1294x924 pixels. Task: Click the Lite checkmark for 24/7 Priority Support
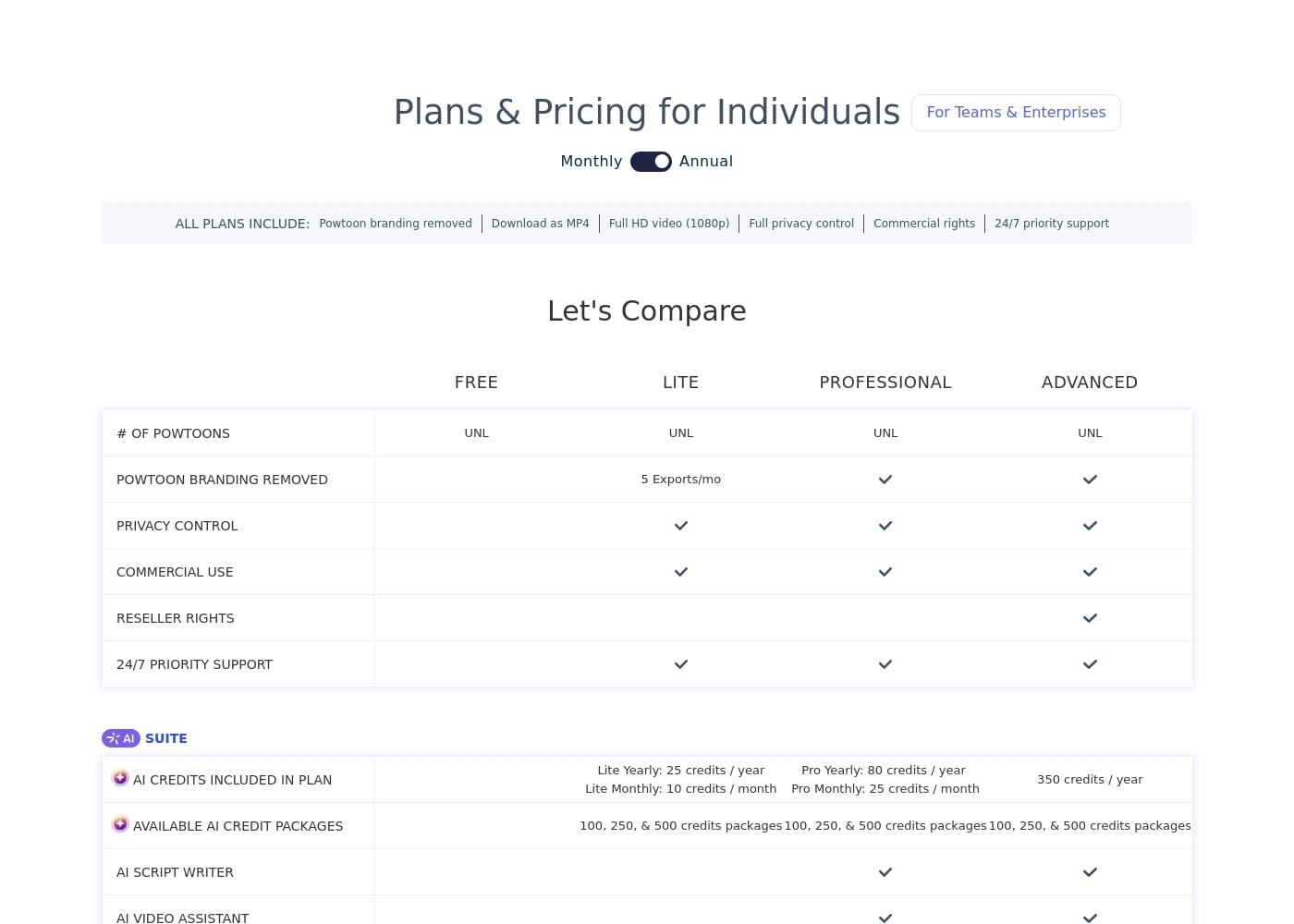(681, 664)
